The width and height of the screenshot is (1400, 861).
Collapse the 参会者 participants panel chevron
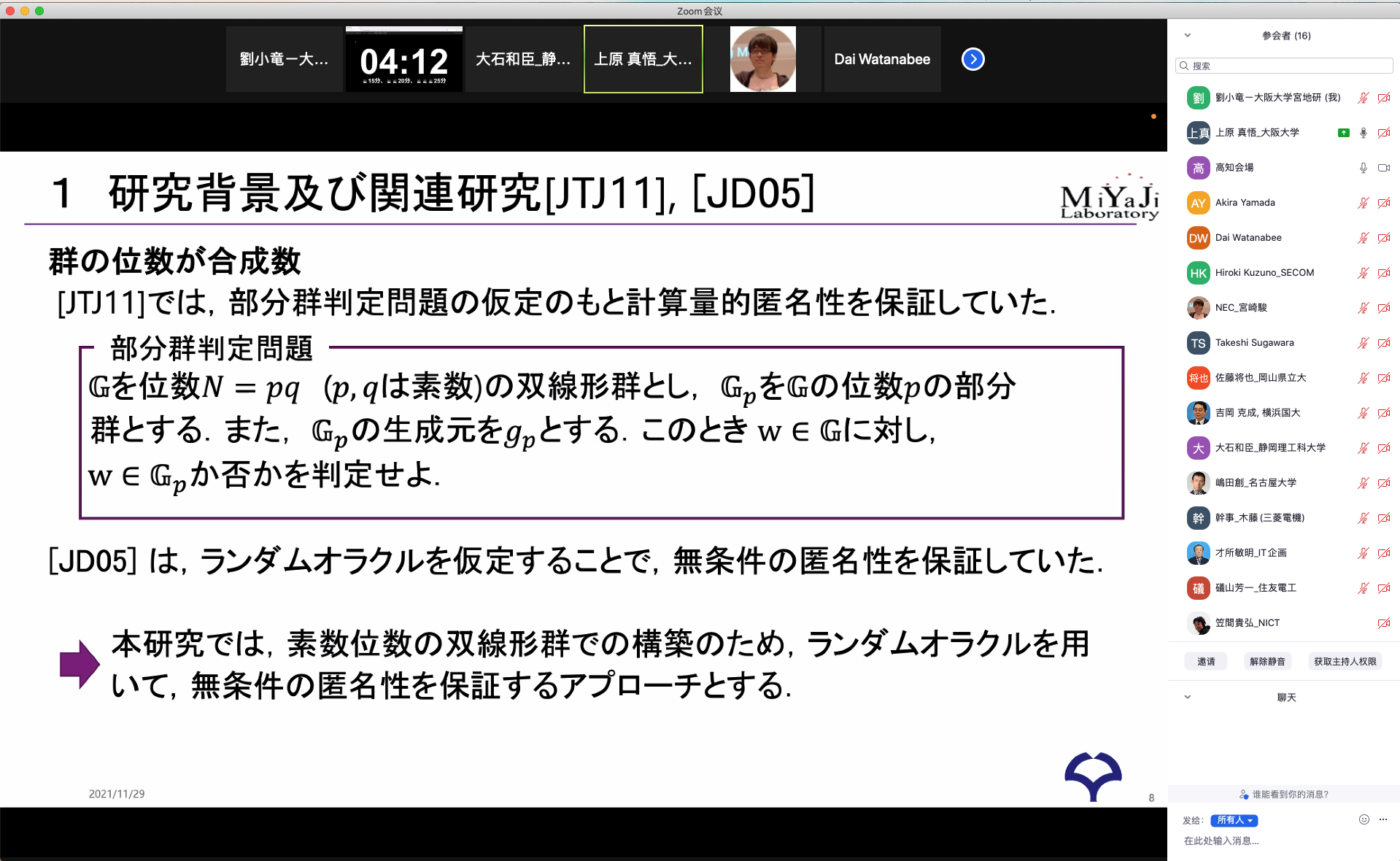click(x=1188, y=35)
